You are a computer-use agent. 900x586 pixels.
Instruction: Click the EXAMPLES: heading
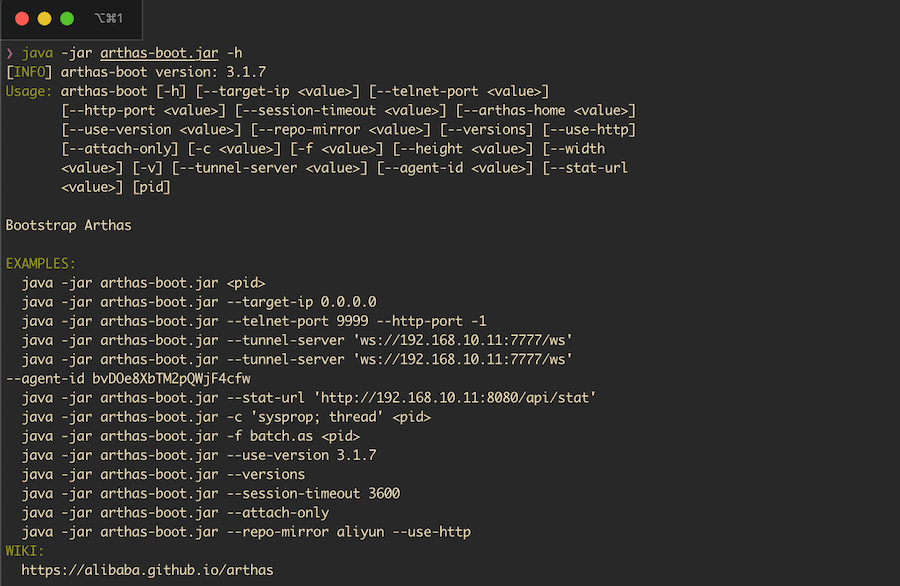click(40, 263)
